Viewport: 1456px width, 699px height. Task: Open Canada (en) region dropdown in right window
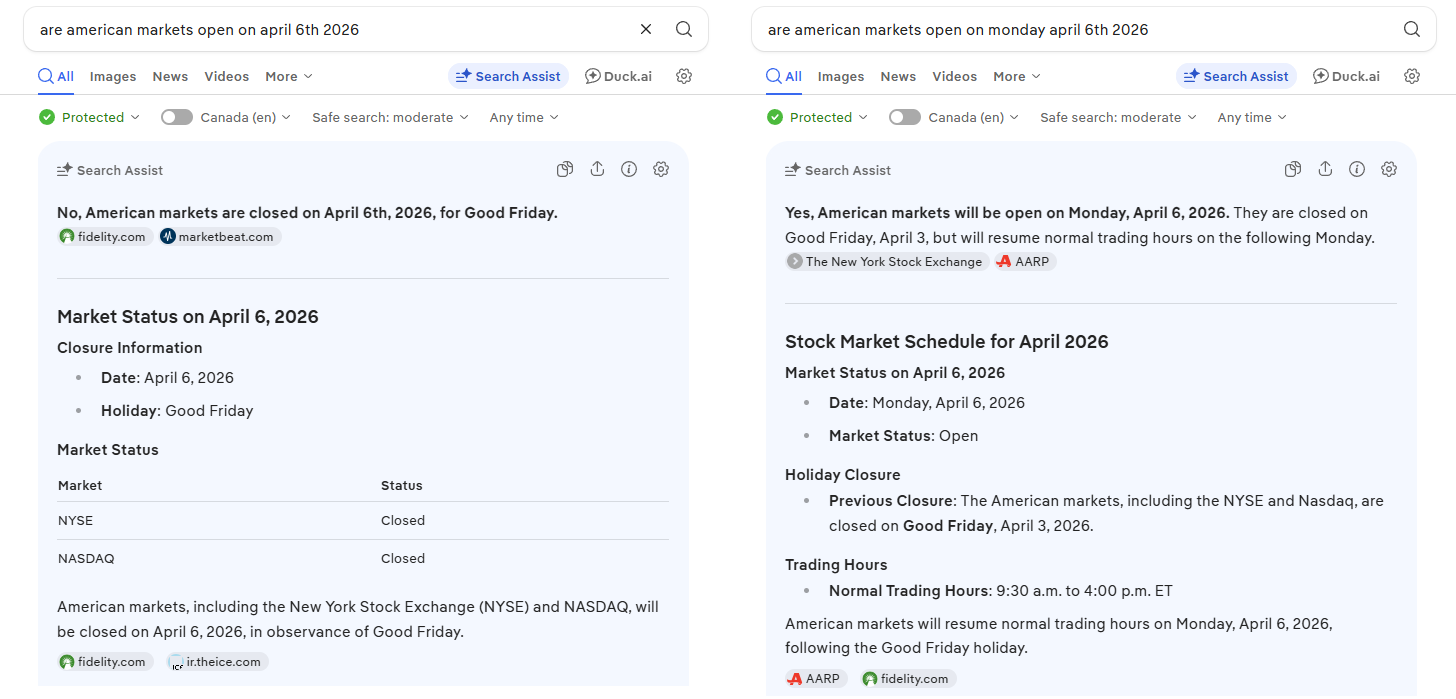click(974, 117)
